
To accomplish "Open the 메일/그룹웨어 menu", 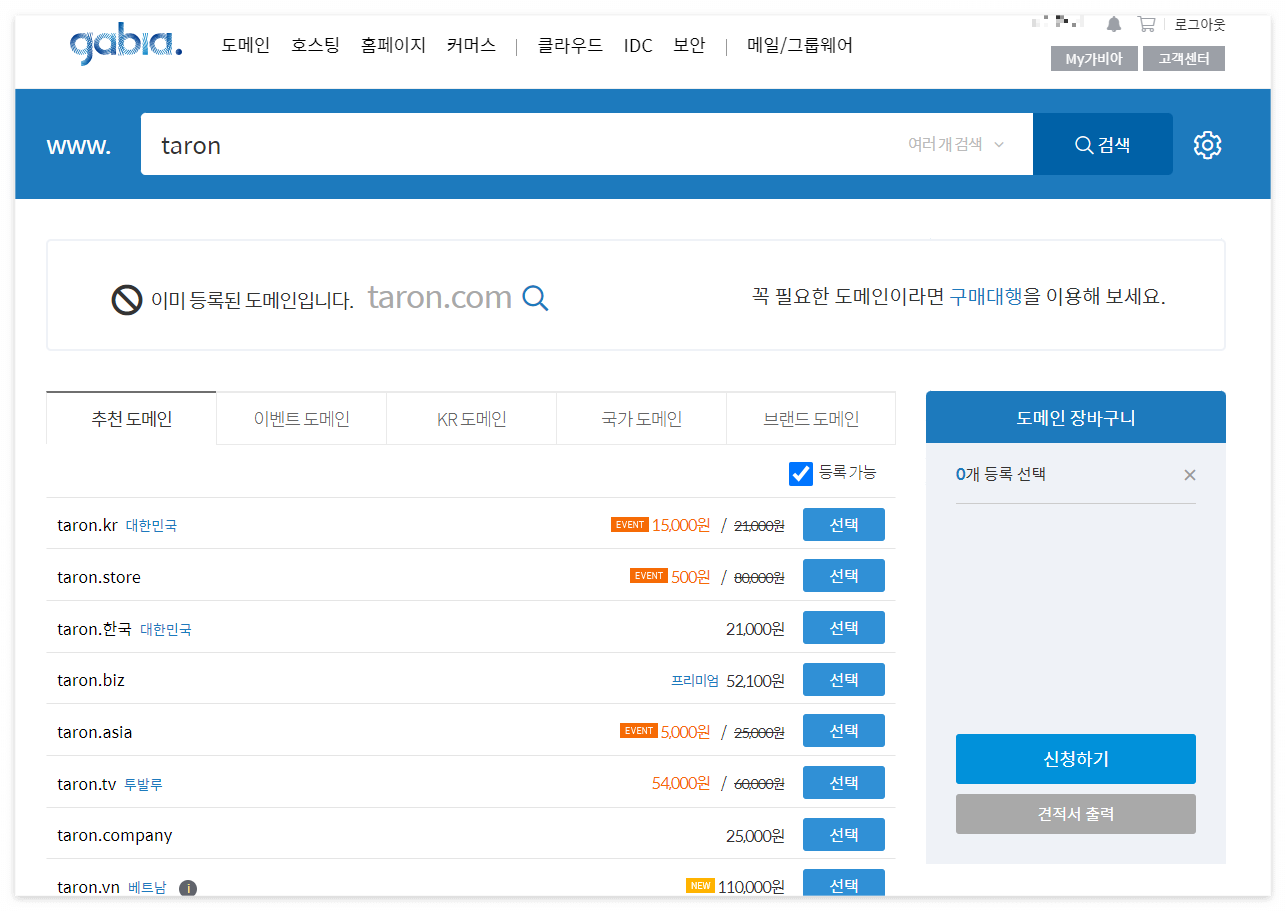I will coord(800,45).
